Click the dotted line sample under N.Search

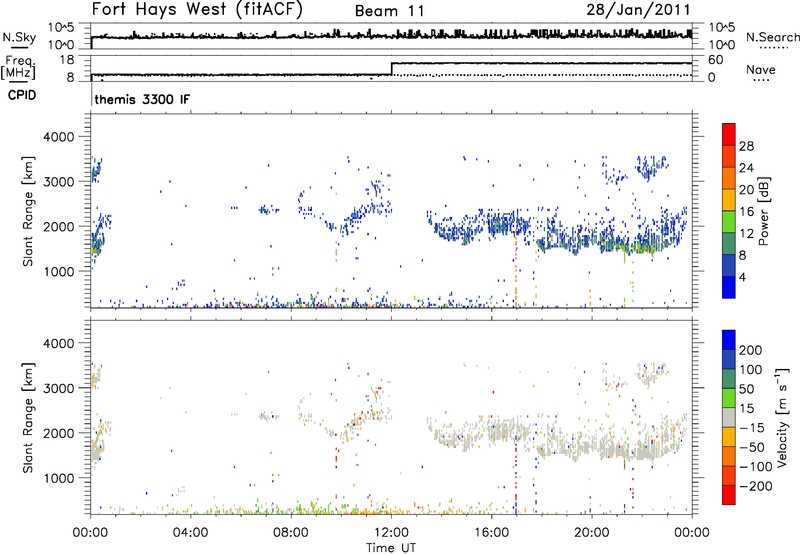pyautogui.click(x=773, y=47)
